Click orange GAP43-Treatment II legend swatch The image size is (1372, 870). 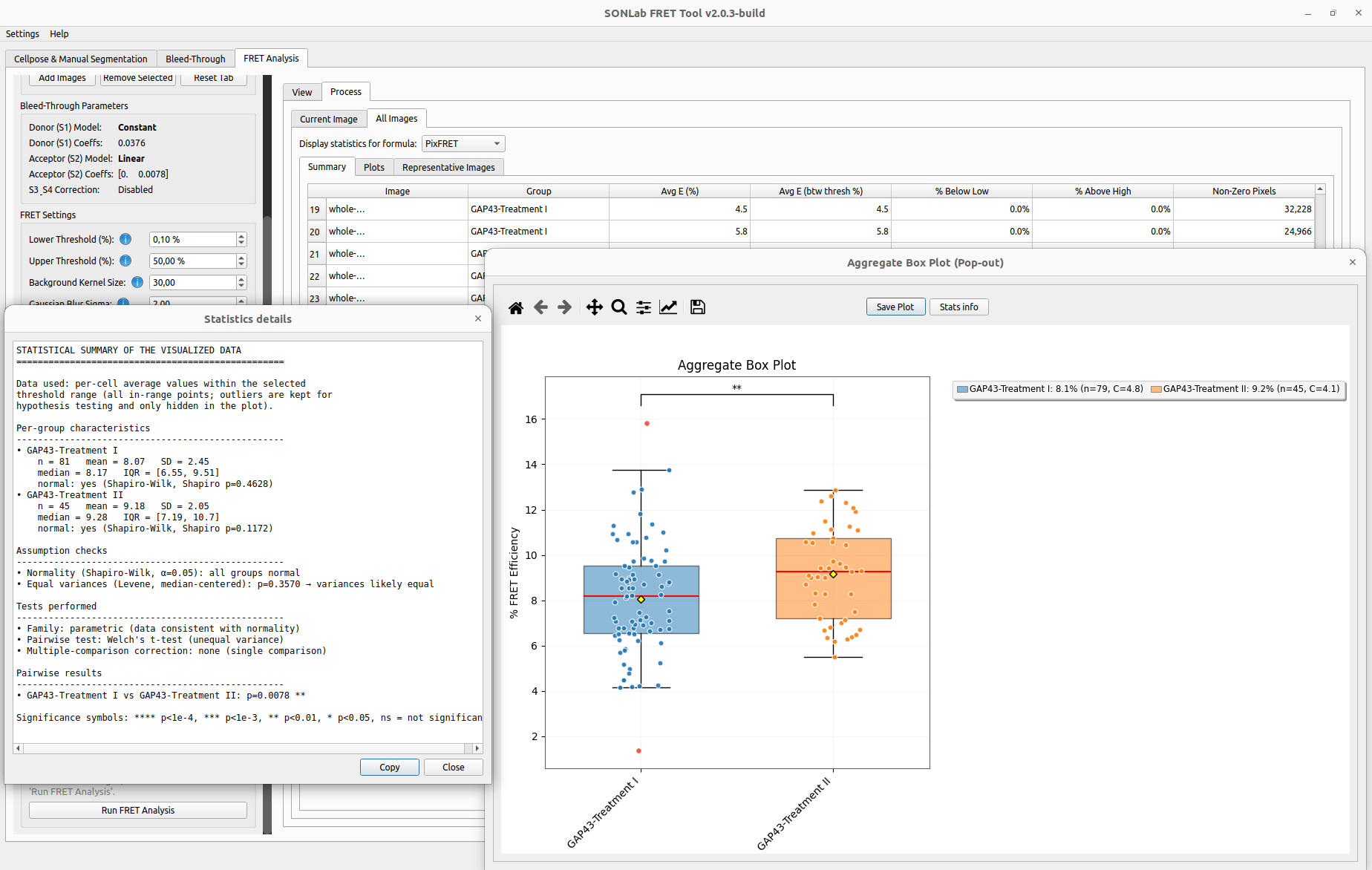click(1156, 389)
